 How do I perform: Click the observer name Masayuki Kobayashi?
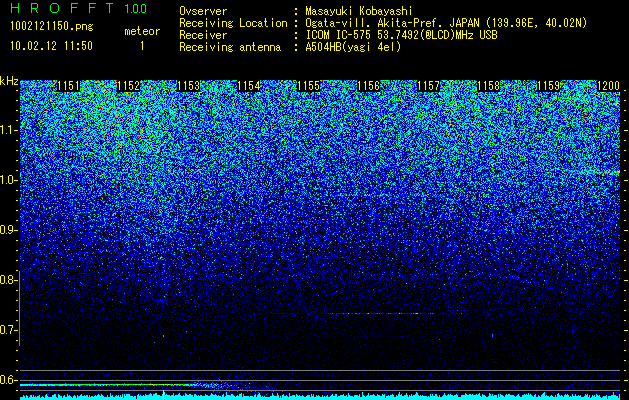[x=359, y=11]
